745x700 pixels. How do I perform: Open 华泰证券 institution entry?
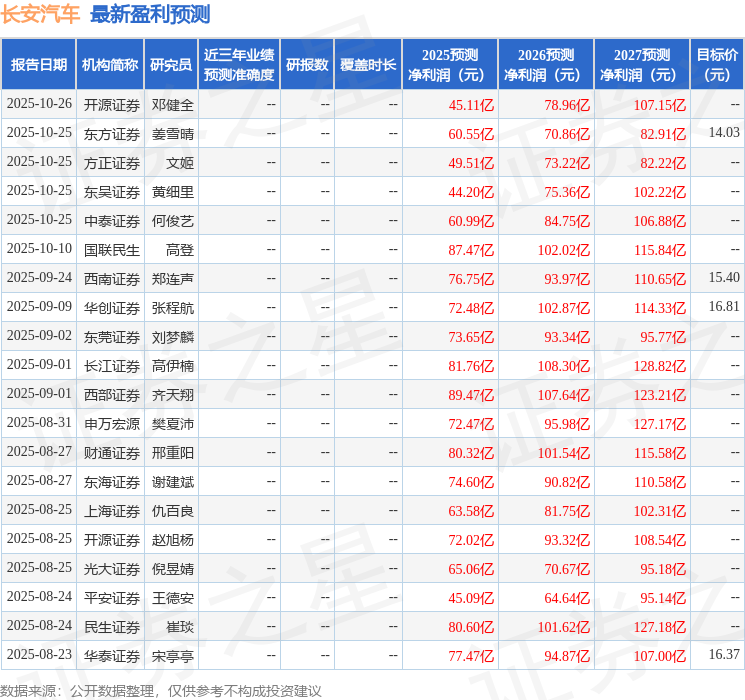(x=112, y=655)
